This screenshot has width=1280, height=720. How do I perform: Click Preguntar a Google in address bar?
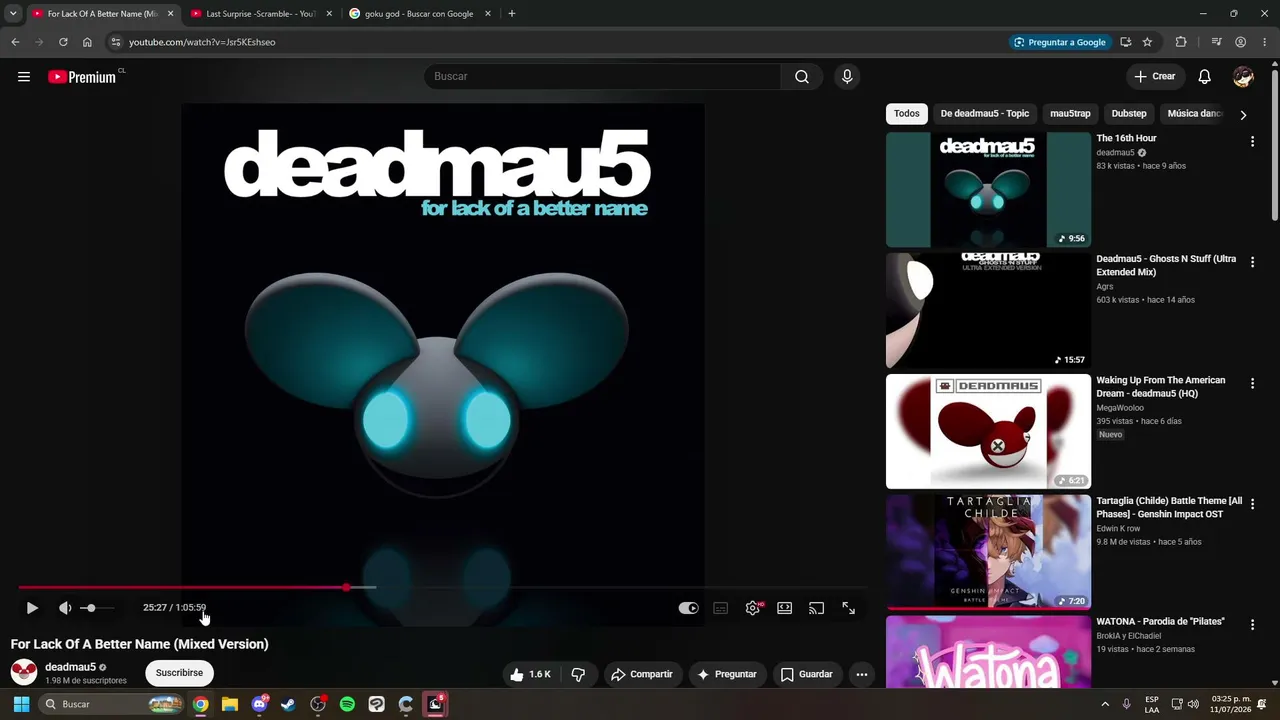point(1060,42)
